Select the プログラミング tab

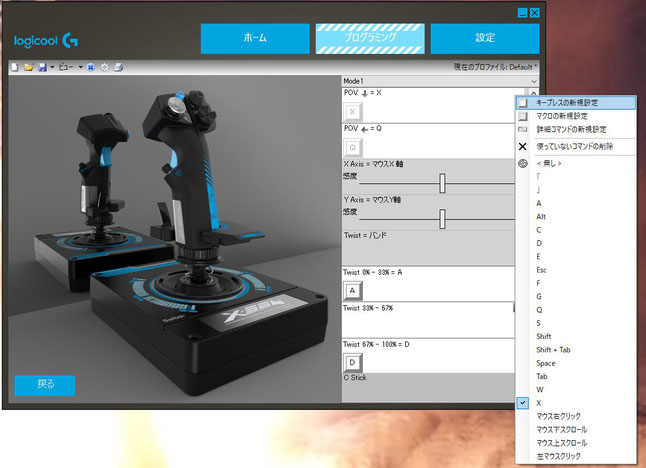pos(370,39)
